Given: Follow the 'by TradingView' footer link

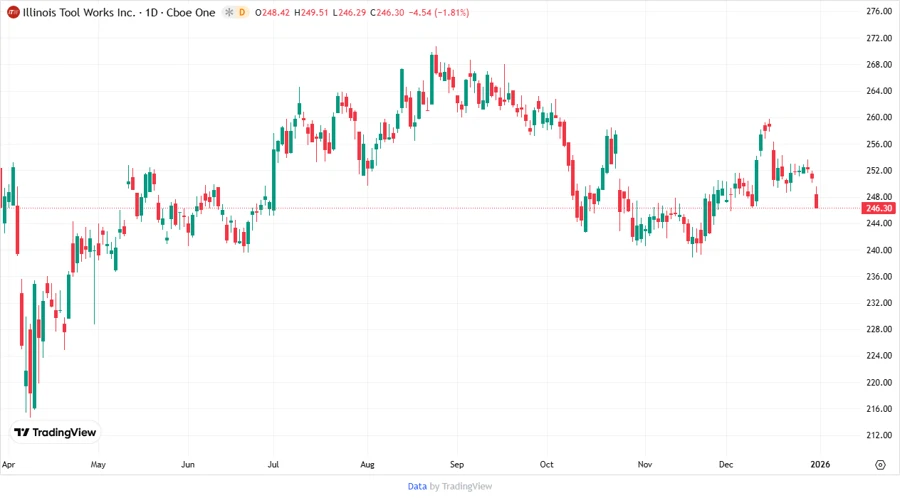Looking at the screenshot, I should pos(461,487).
